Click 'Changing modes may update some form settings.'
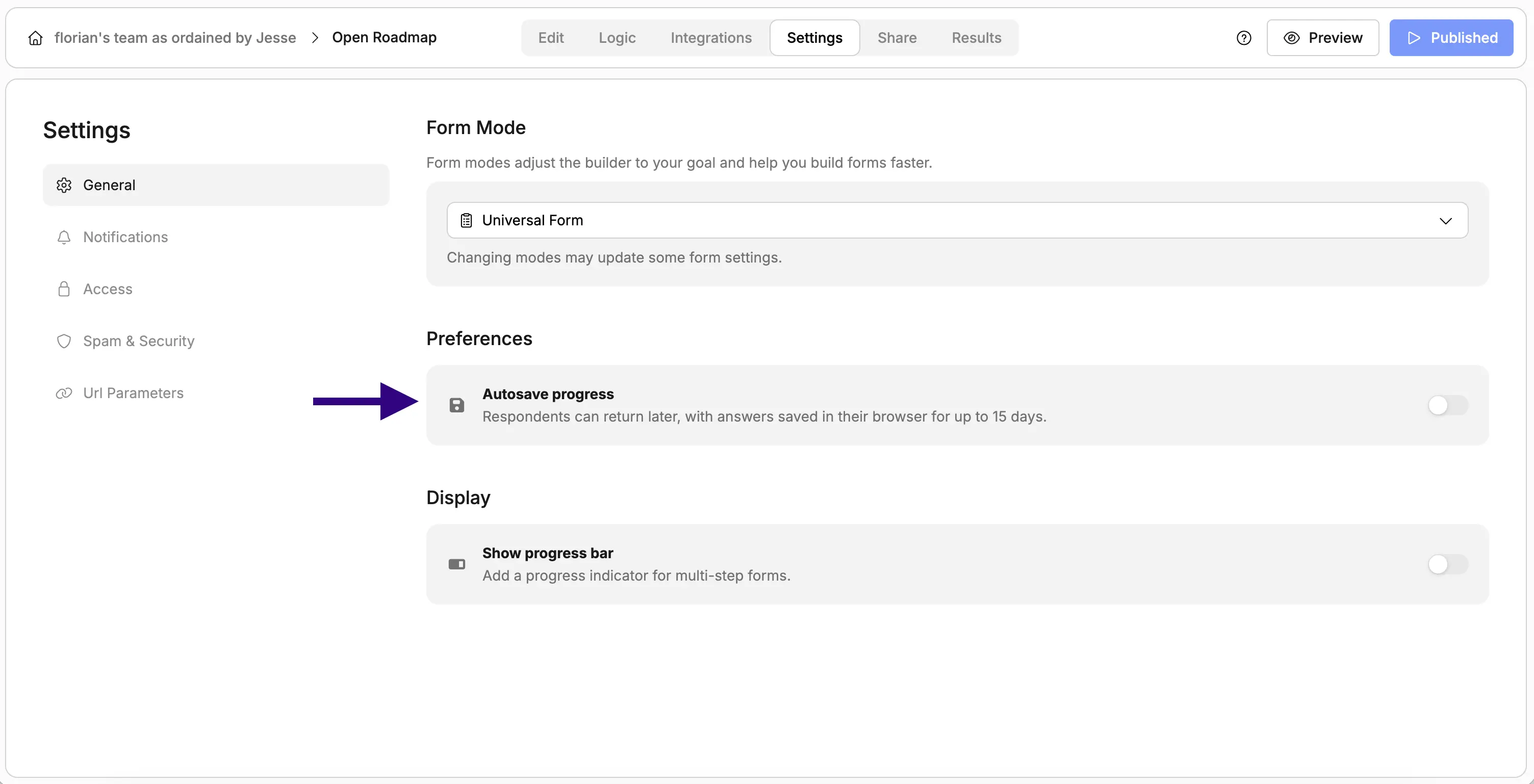 pos(614,257)
